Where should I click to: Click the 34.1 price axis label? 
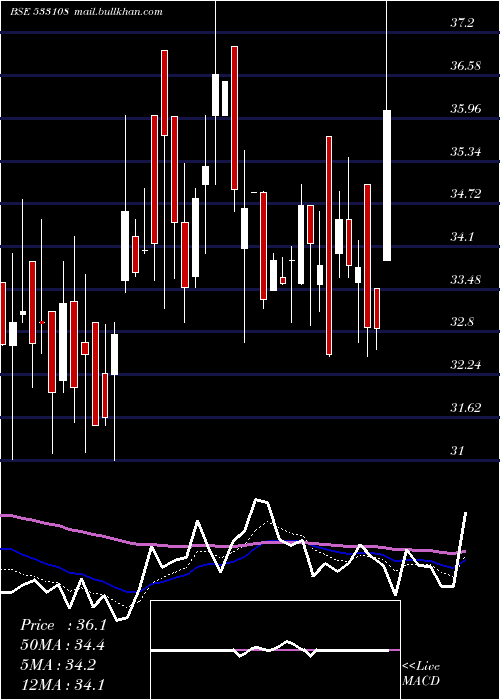tap(462, 237)
